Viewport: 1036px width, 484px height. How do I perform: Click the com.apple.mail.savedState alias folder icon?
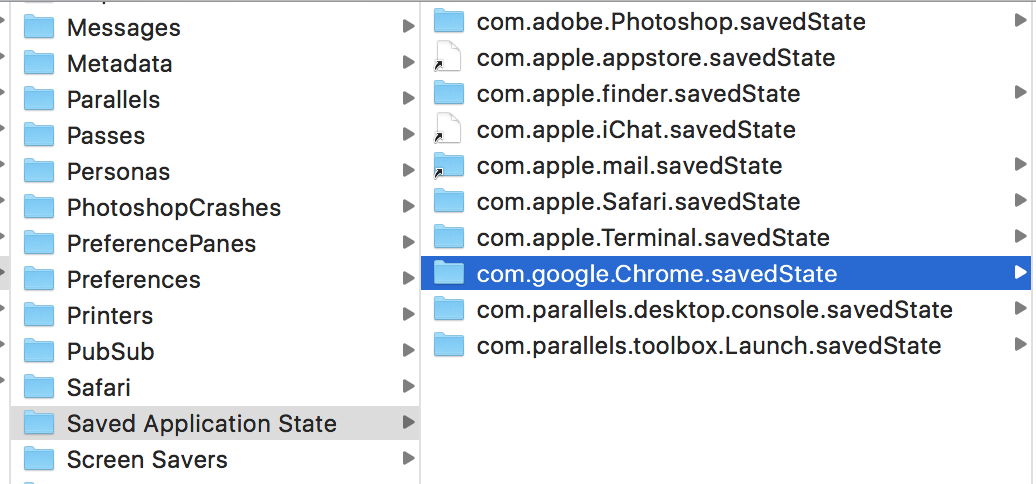pos(449,165)
